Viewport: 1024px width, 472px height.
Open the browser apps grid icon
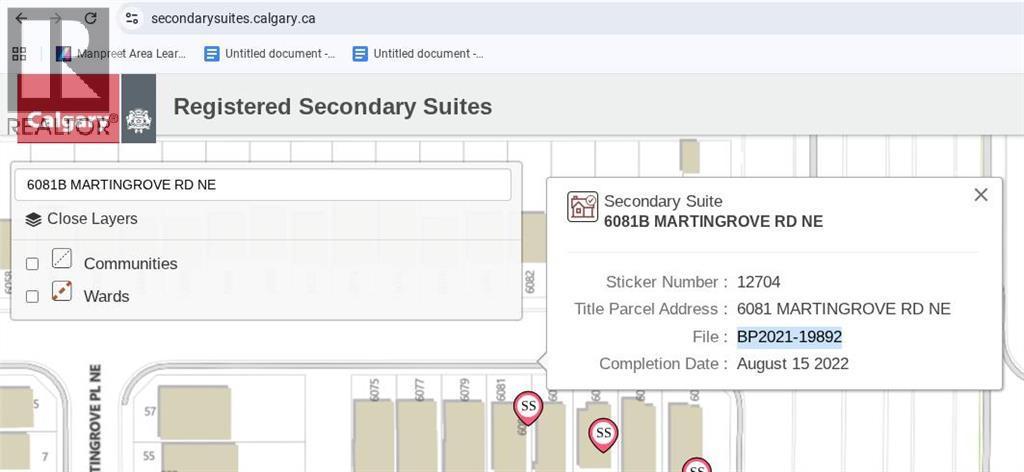tap(18, 53)
